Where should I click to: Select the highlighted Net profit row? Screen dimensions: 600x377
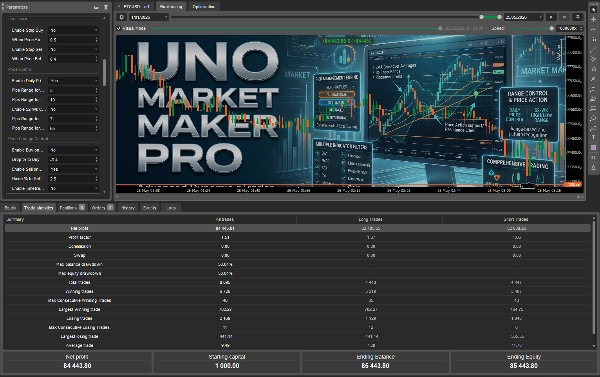(298, 228)
